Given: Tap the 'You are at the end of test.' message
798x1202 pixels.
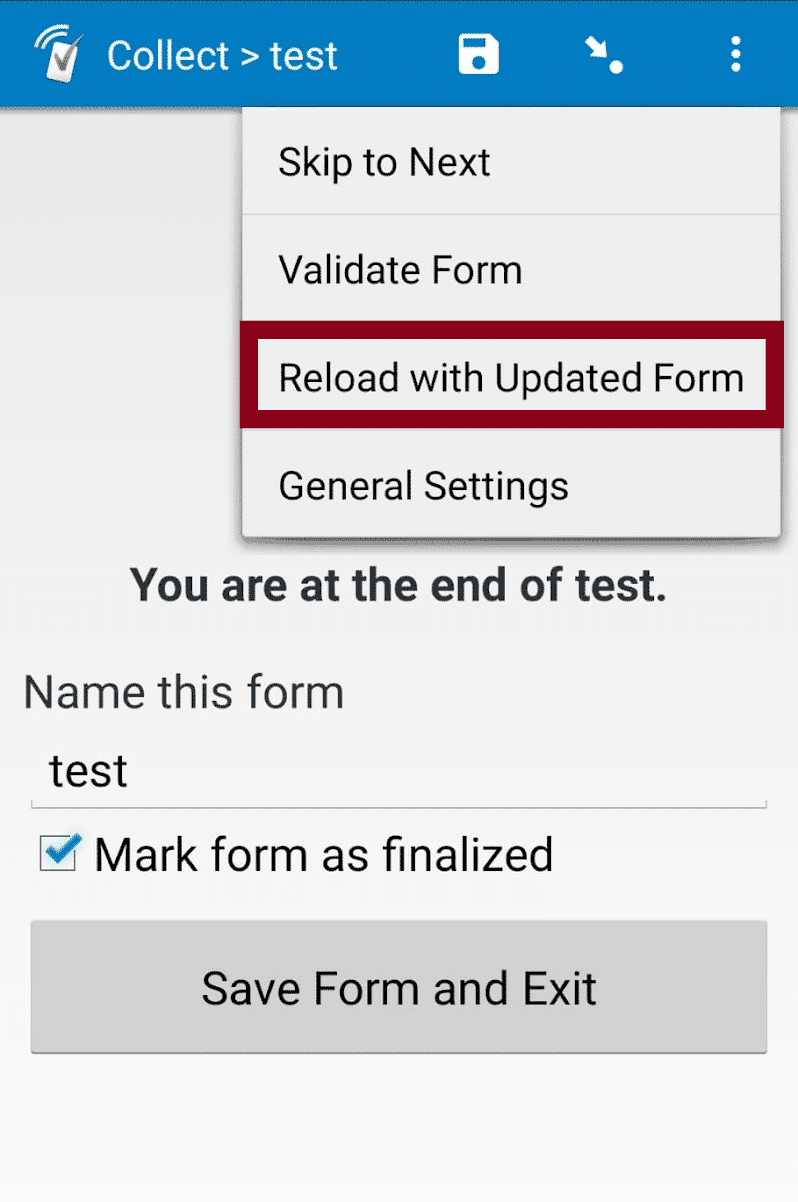Looking at the screenshot, I should (398, 585).
